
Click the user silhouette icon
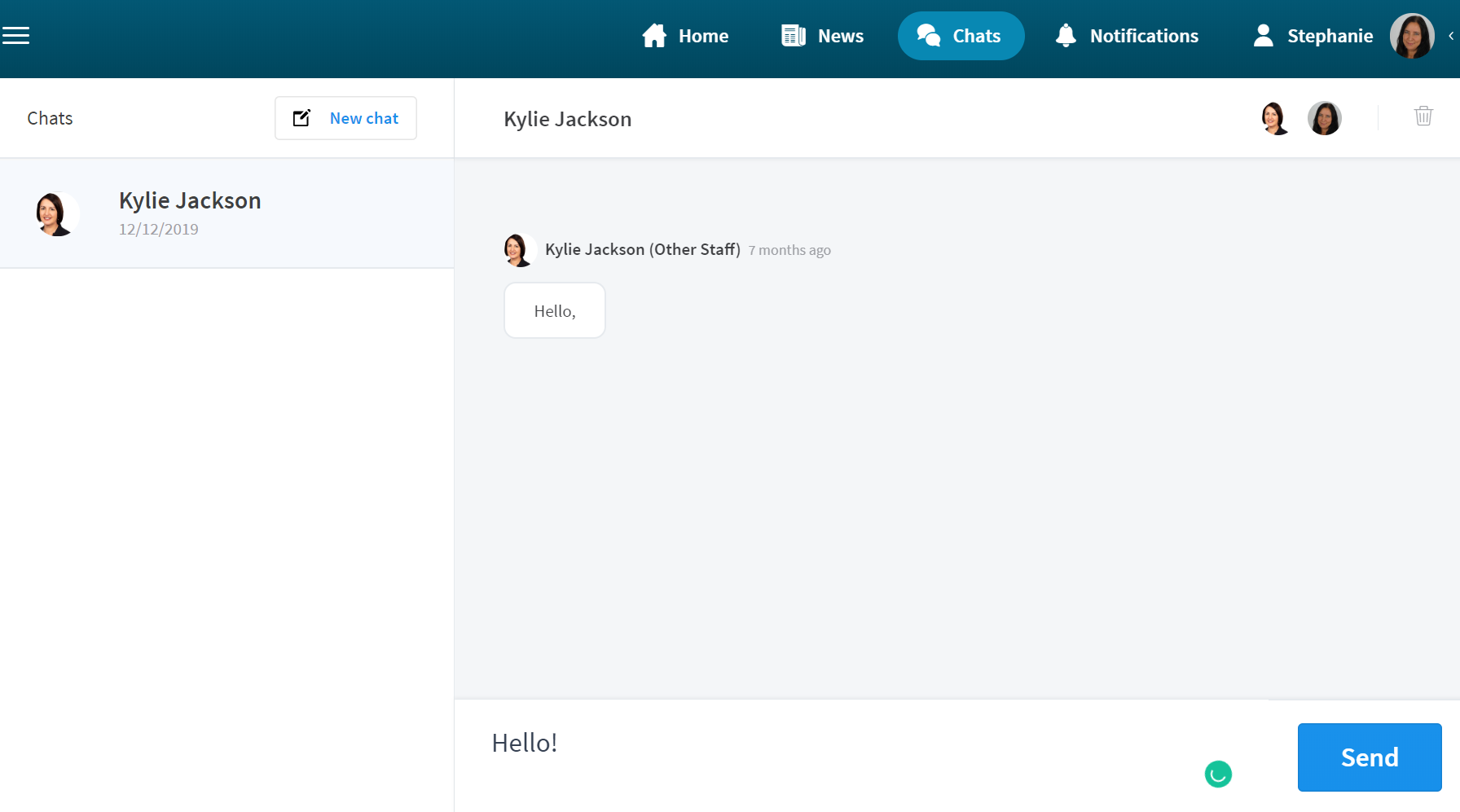coord(1264,36)
